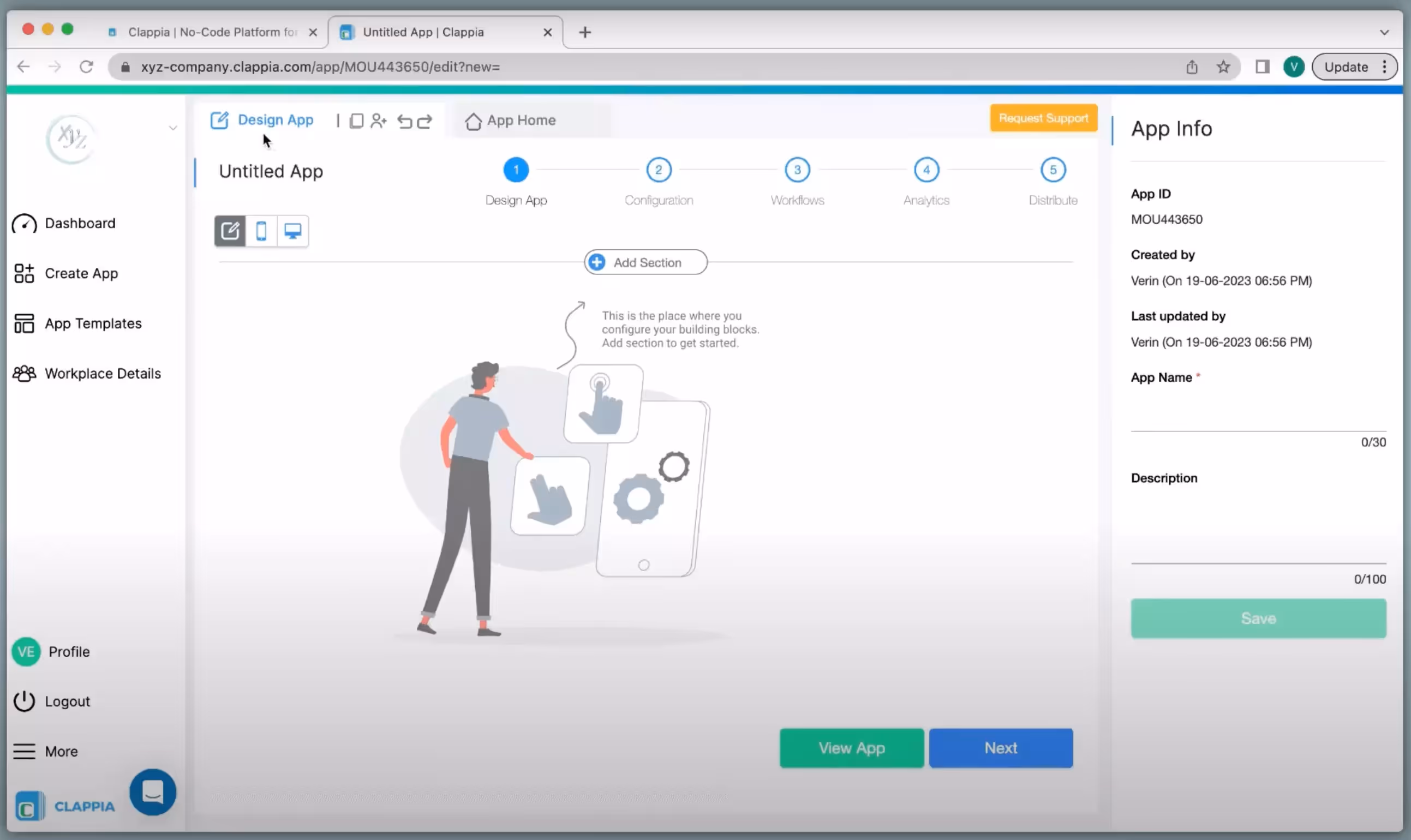Switch to mobile preview mode
Image resolution: width=1411 pixels, height=840 pixels.
[x=261, y=231]
